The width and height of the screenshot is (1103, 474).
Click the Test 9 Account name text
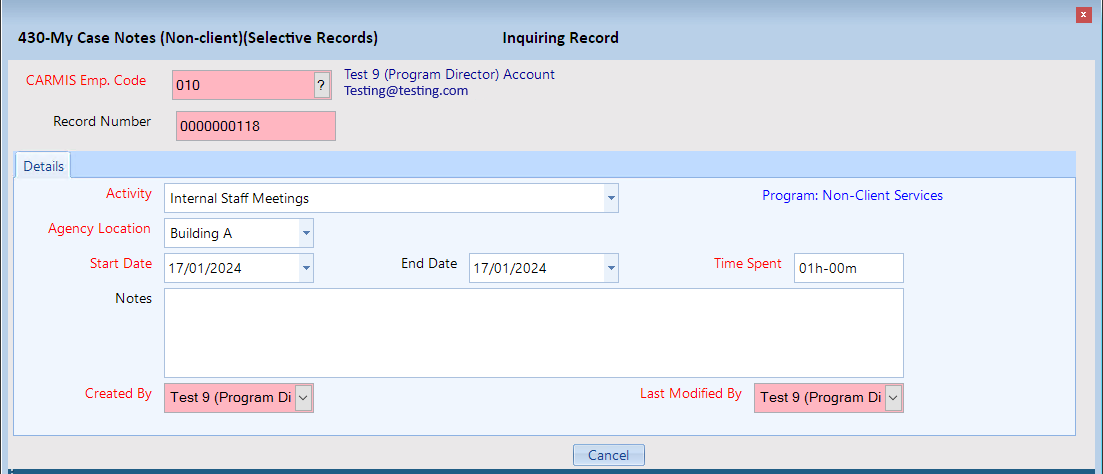tap(449, 75)
